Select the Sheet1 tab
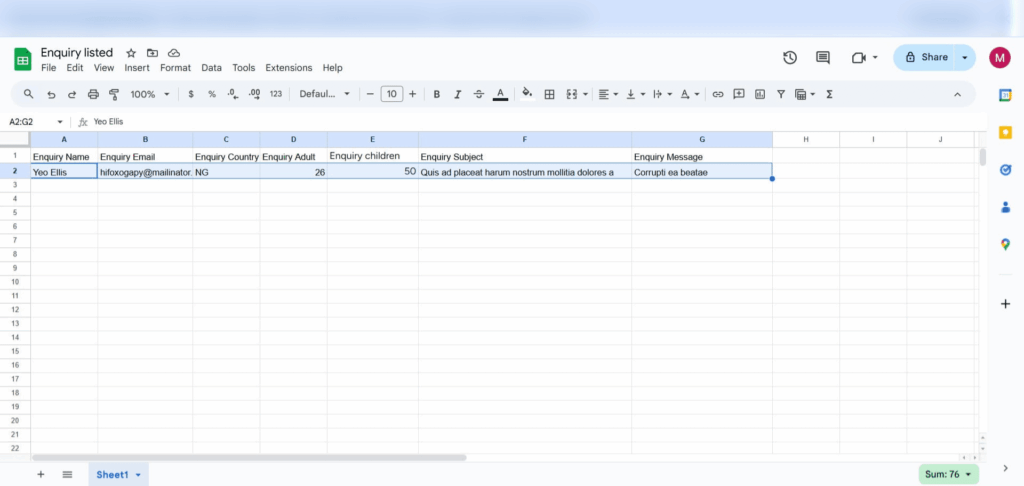 click(x=118, y=475)
